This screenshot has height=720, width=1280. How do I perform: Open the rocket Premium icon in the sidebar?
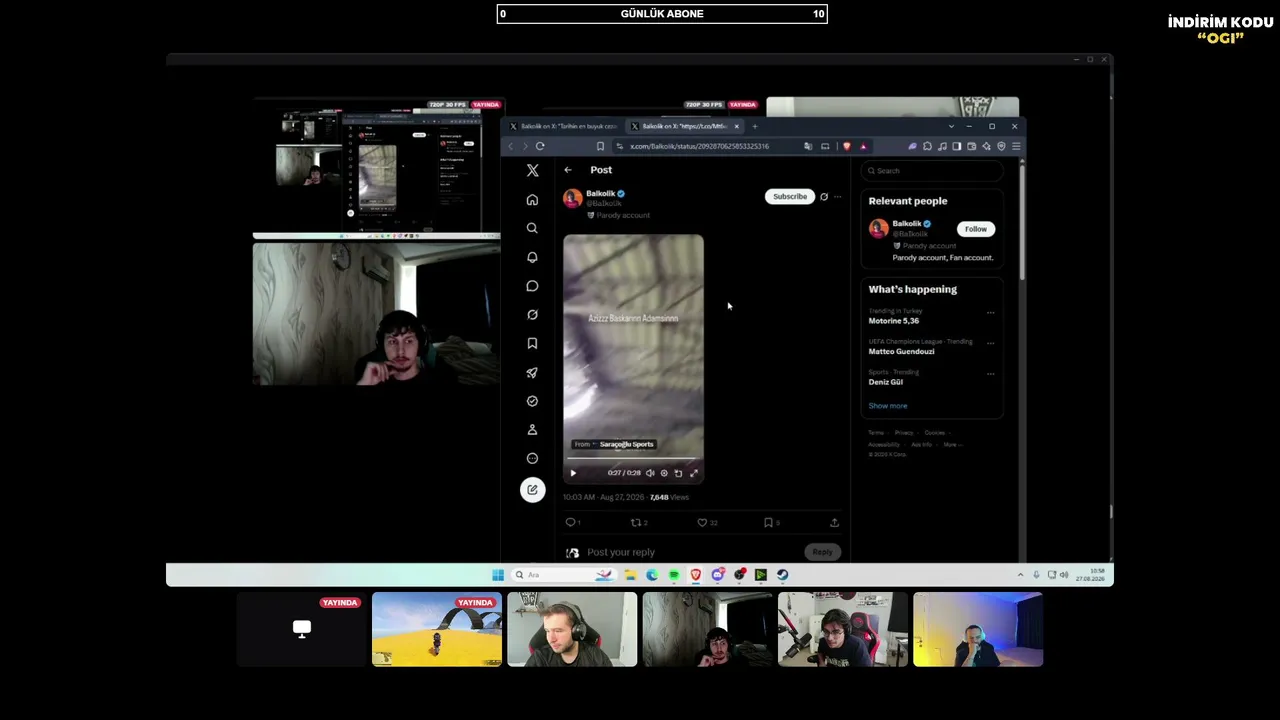click(x=532, y=372)
